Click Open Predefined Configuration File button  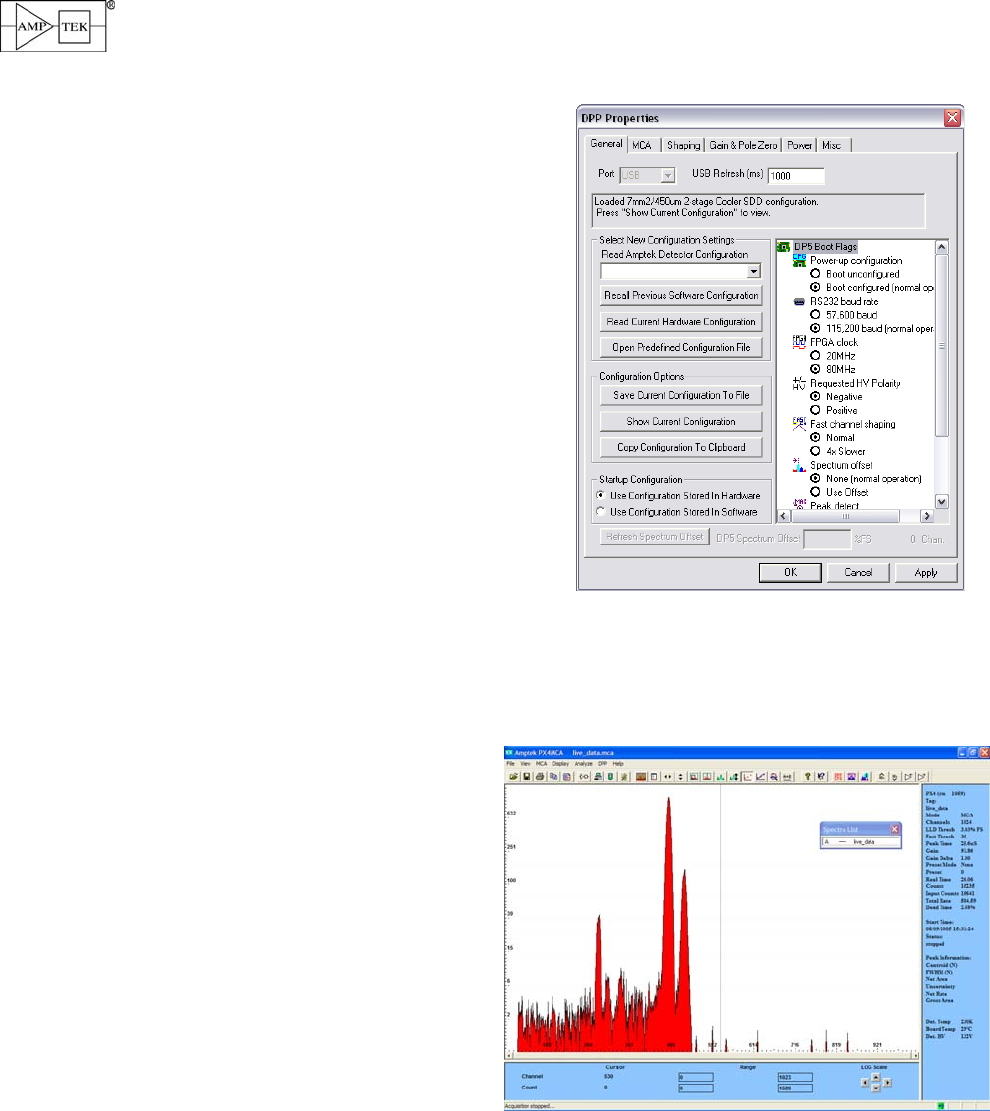681,347
